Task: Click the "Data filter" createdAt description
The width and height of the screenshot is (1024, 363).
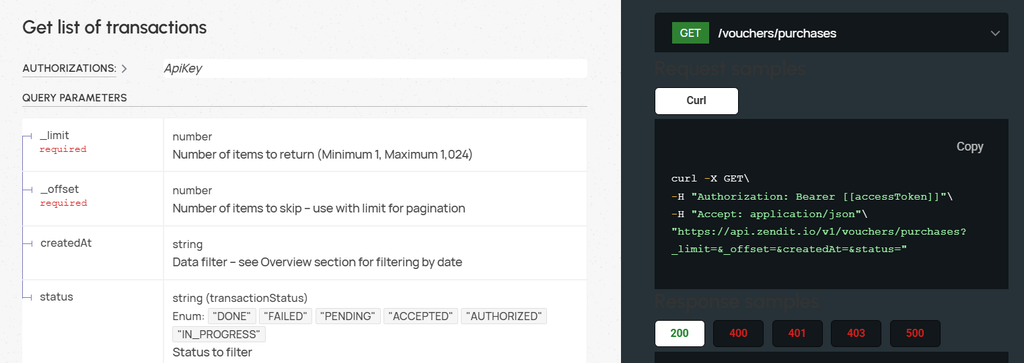Action: (317, 262)
